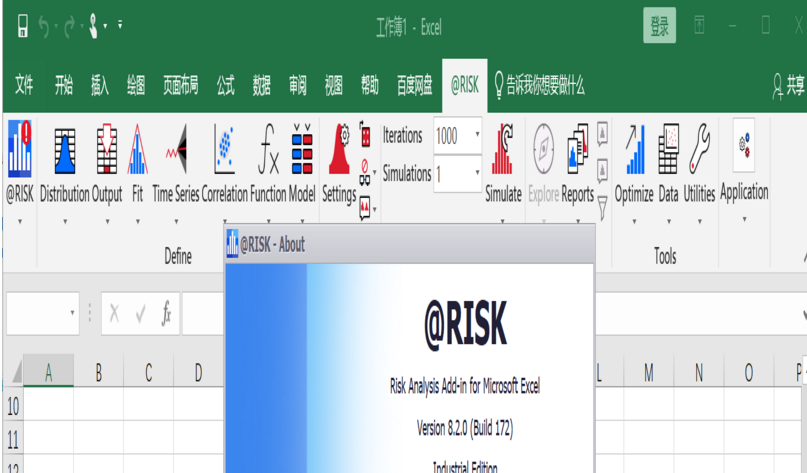
Task: Click the Add Output icon
Action: coord(107,149)
